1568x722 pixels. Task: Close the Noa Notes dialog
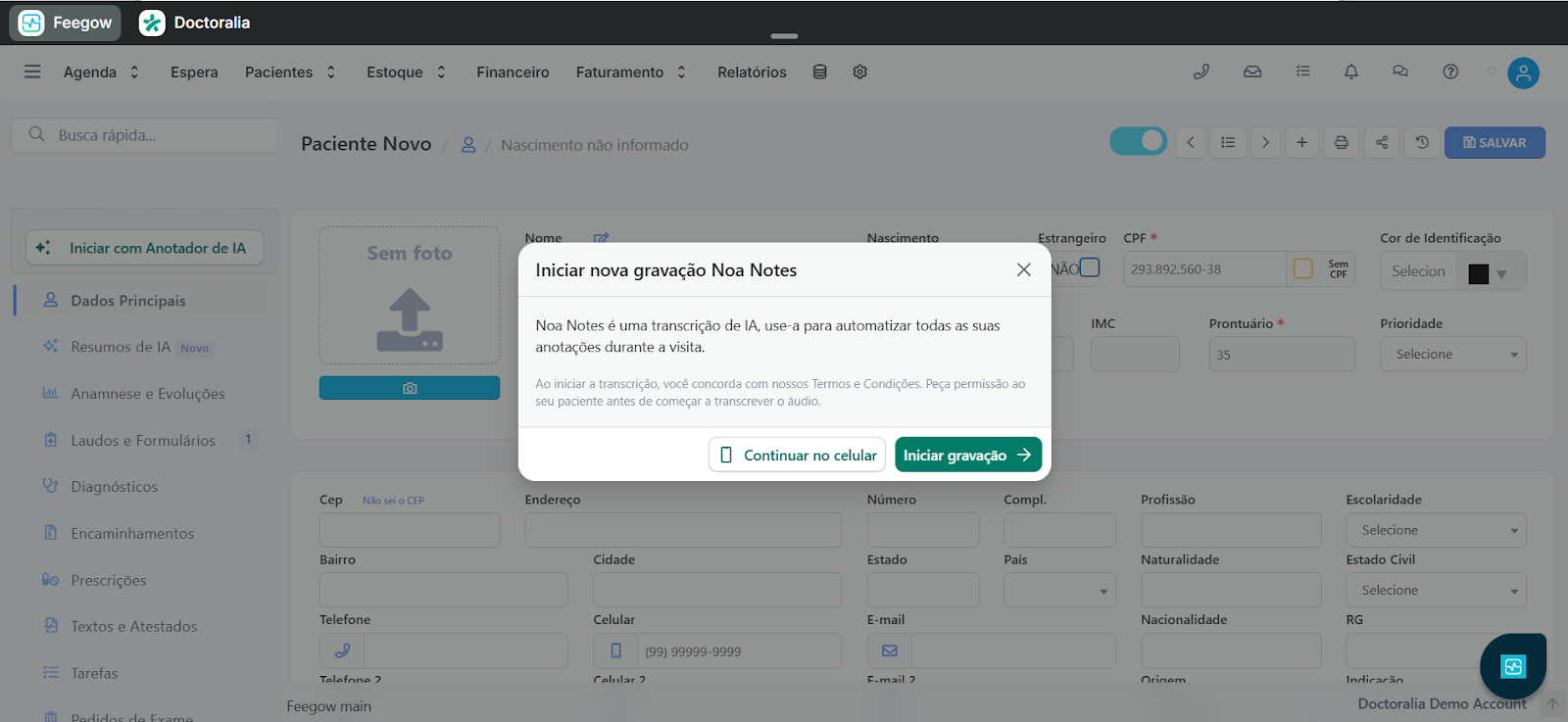1024,269
